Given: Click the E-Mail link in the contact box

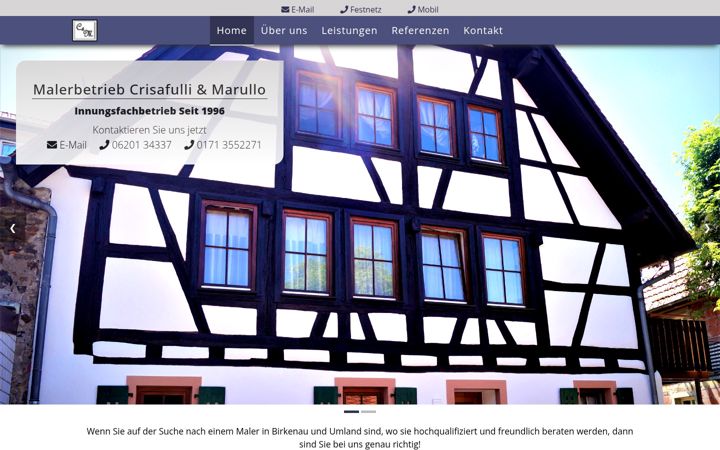Looking at the screenshot, I should click(67, 145).
